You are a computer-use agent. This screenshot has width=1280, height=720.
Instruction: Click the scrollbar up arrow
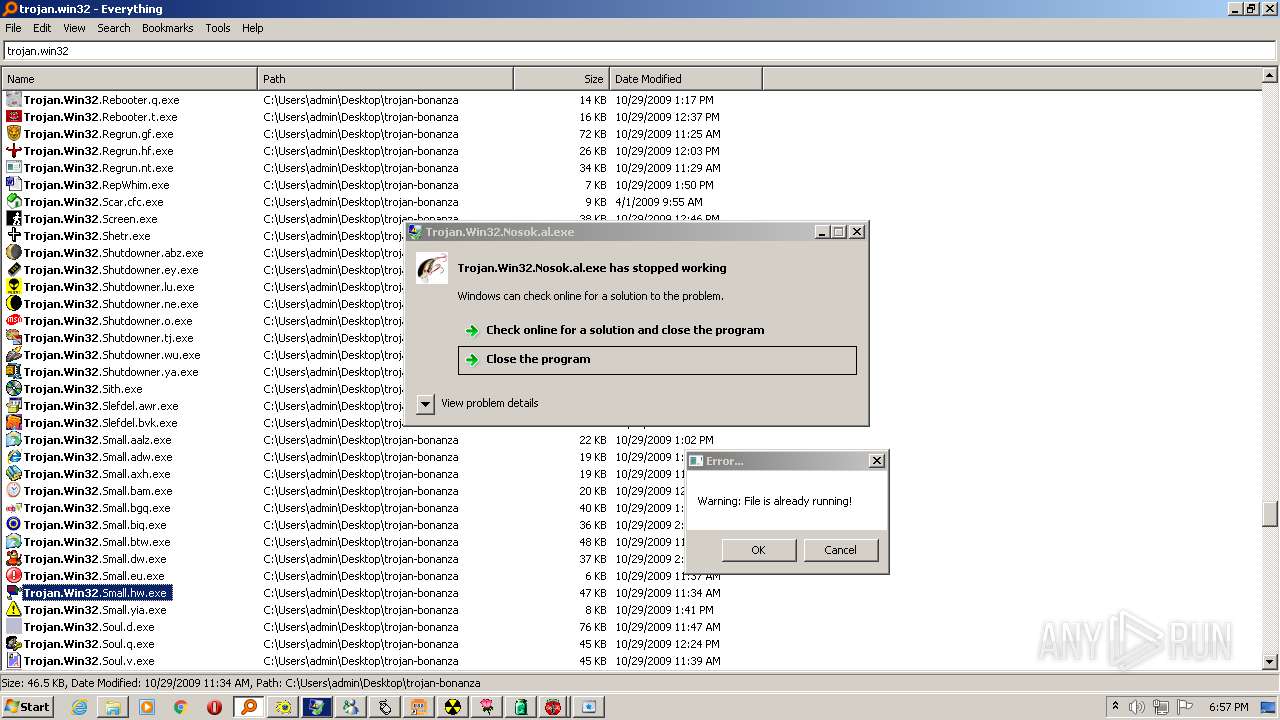[x=1270, y=75]
